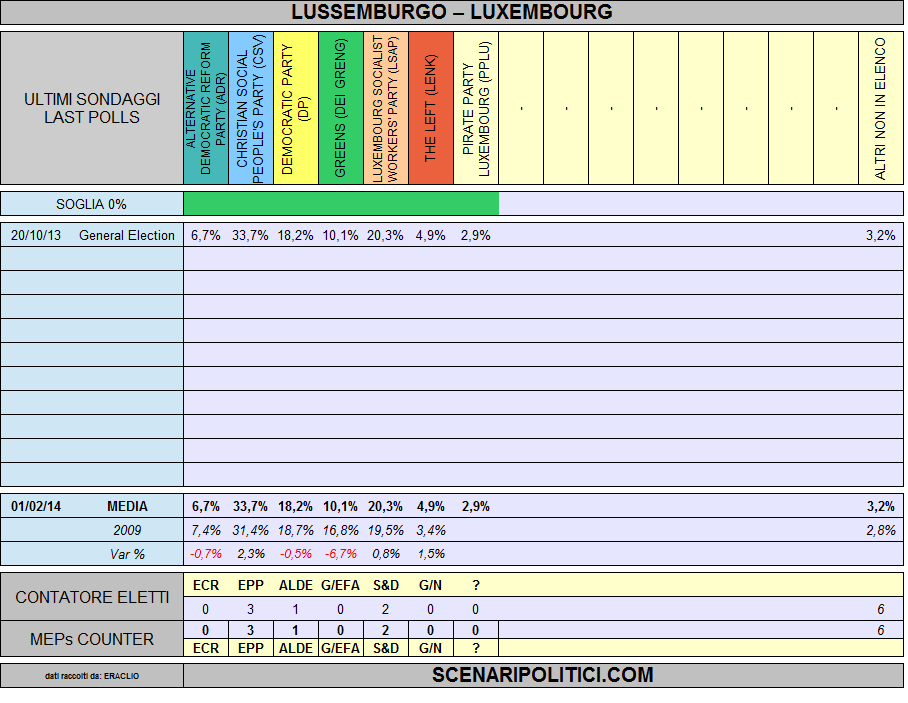908x703 pixels.
Task: Select The Left (LENK) red header
Action: pyautogui.click(x=431, y=108)
